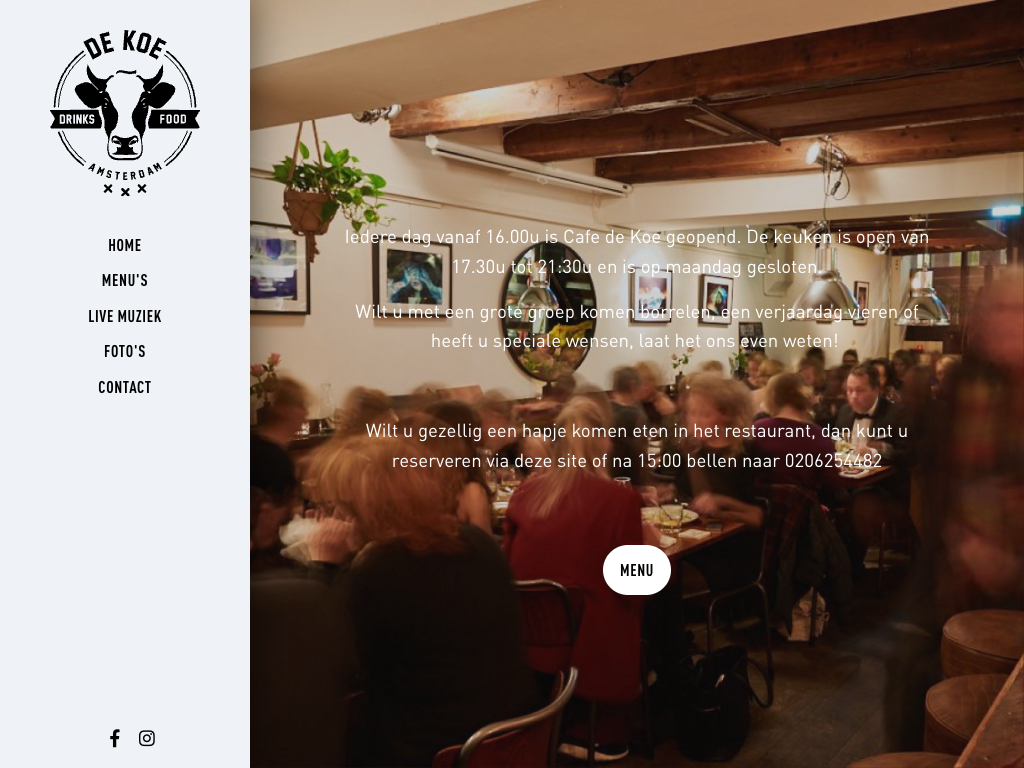The image size is (1024, 768).
Task: Click the De Koe cow head logo
Action: click(125, 112)
